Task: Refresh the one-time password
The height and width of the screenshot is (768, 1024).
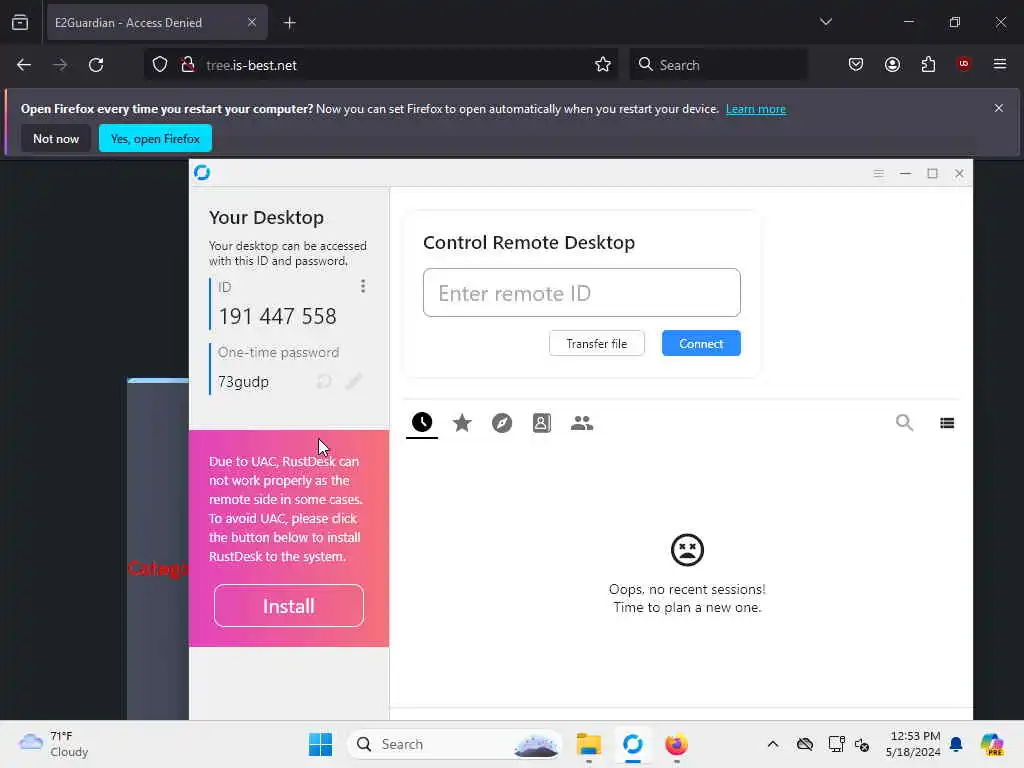Action: point(324,381)
